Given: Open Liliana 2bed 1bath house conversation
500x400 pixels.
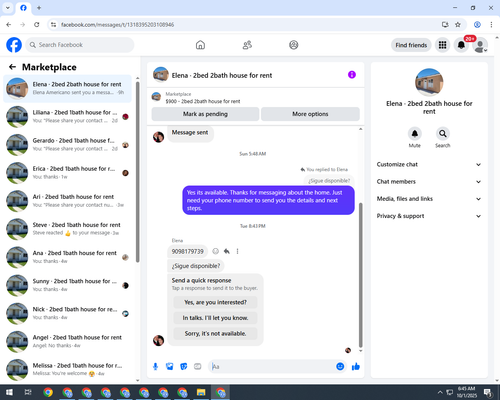Looking at the screenshot, I should tap(67, 117).
